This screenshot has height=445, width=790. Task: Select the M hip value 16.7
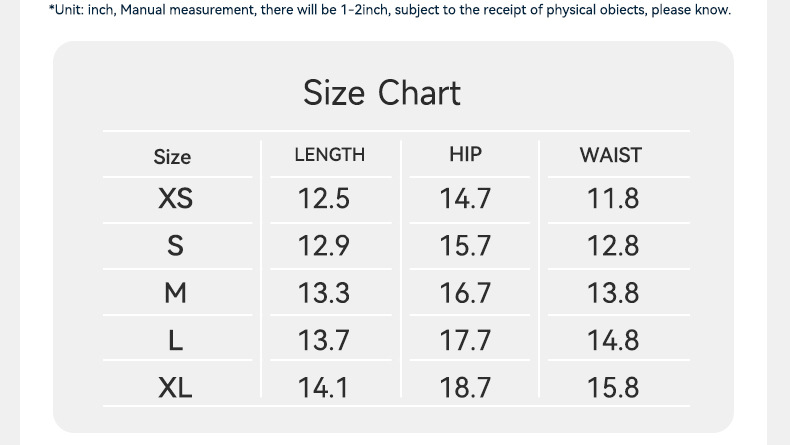pos(465,293)
